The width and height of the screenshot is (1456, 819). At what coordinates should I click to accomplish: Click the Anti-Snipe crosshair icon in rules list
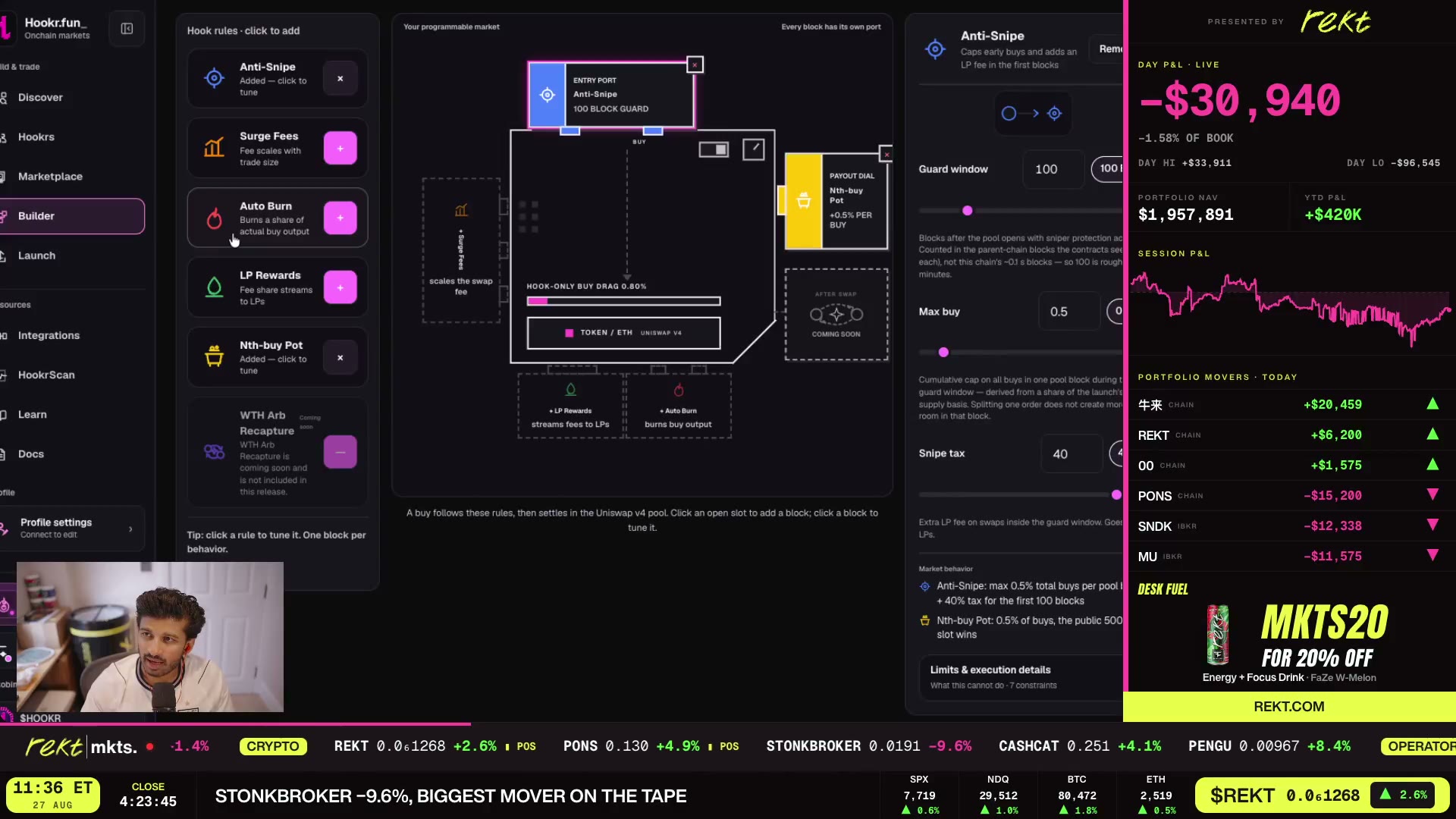tap(215, 78)
